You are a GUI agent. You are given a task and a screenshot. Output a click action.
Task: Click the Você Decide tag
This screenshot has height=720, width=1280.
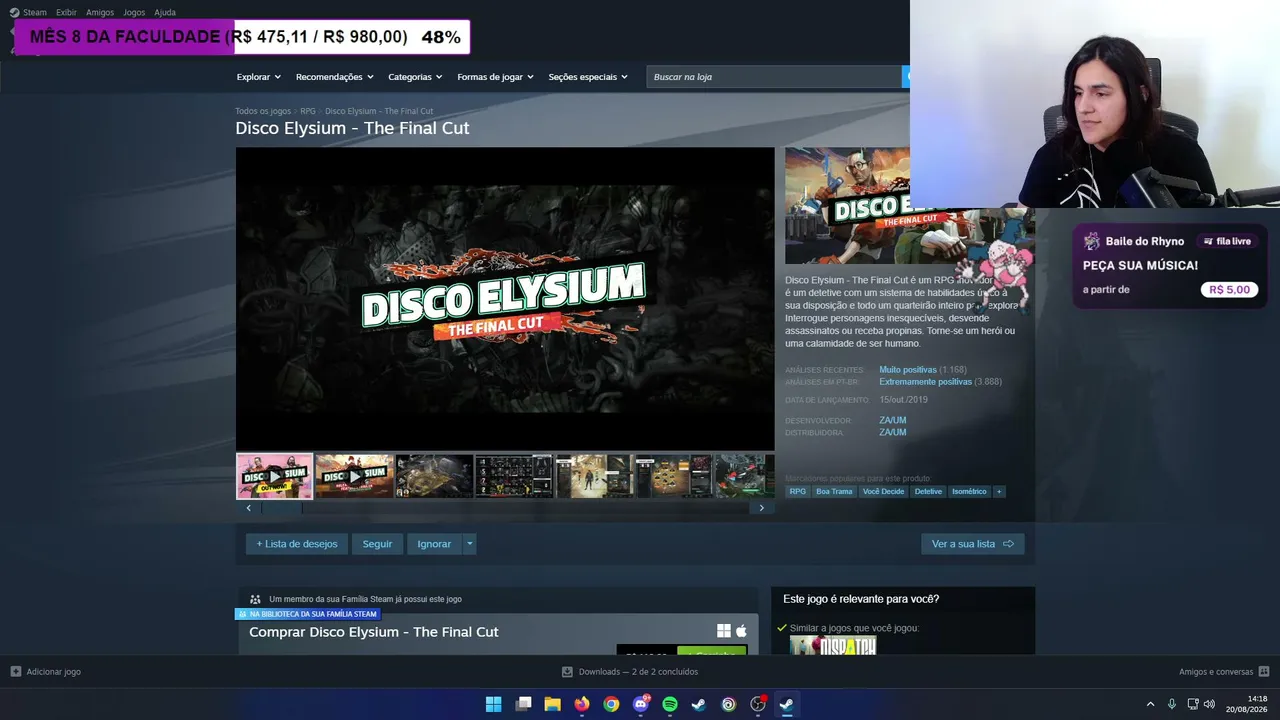(883, 492)
